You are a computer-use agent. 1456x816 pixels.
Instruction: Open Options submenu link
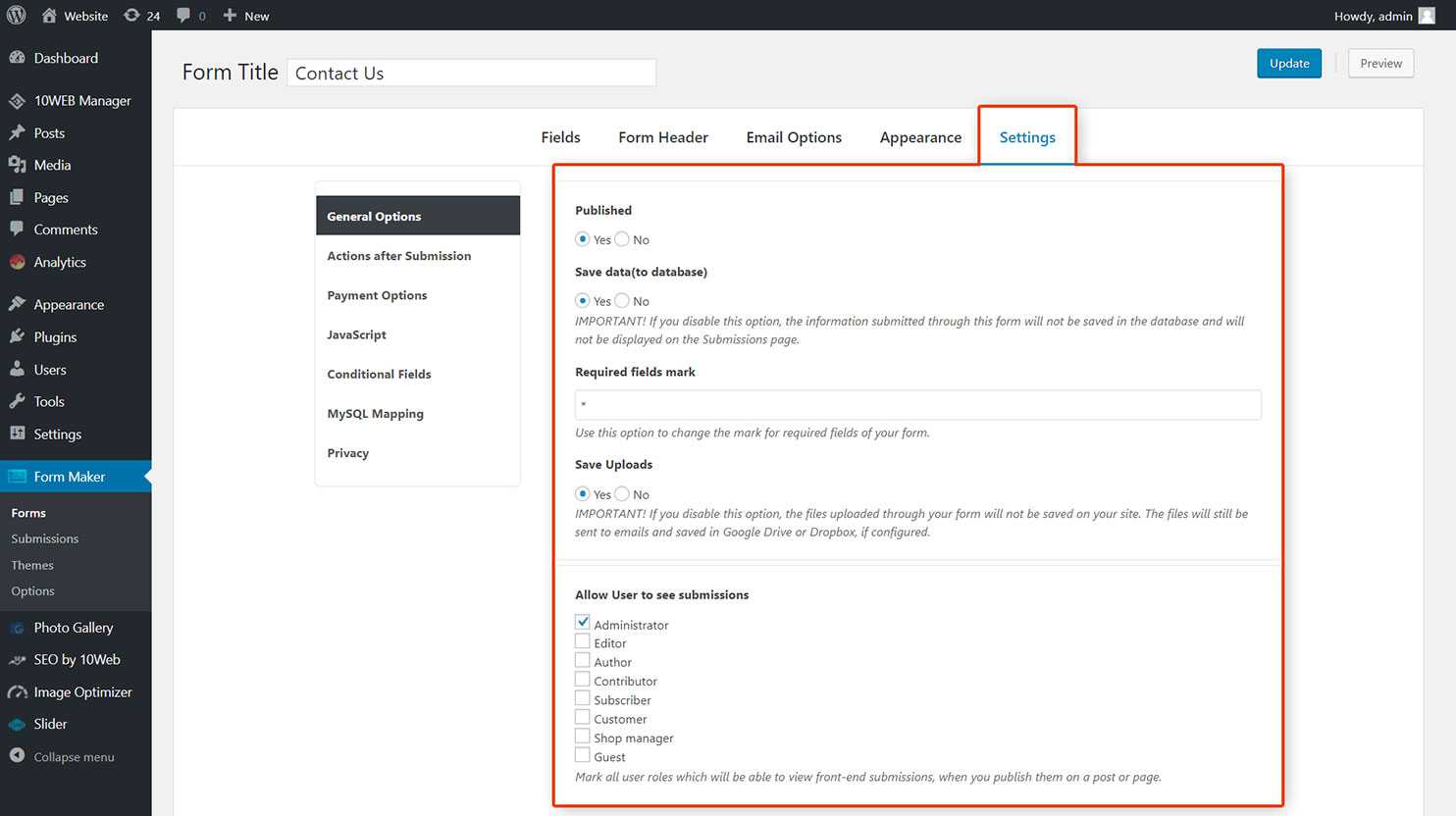coord(32,590)
